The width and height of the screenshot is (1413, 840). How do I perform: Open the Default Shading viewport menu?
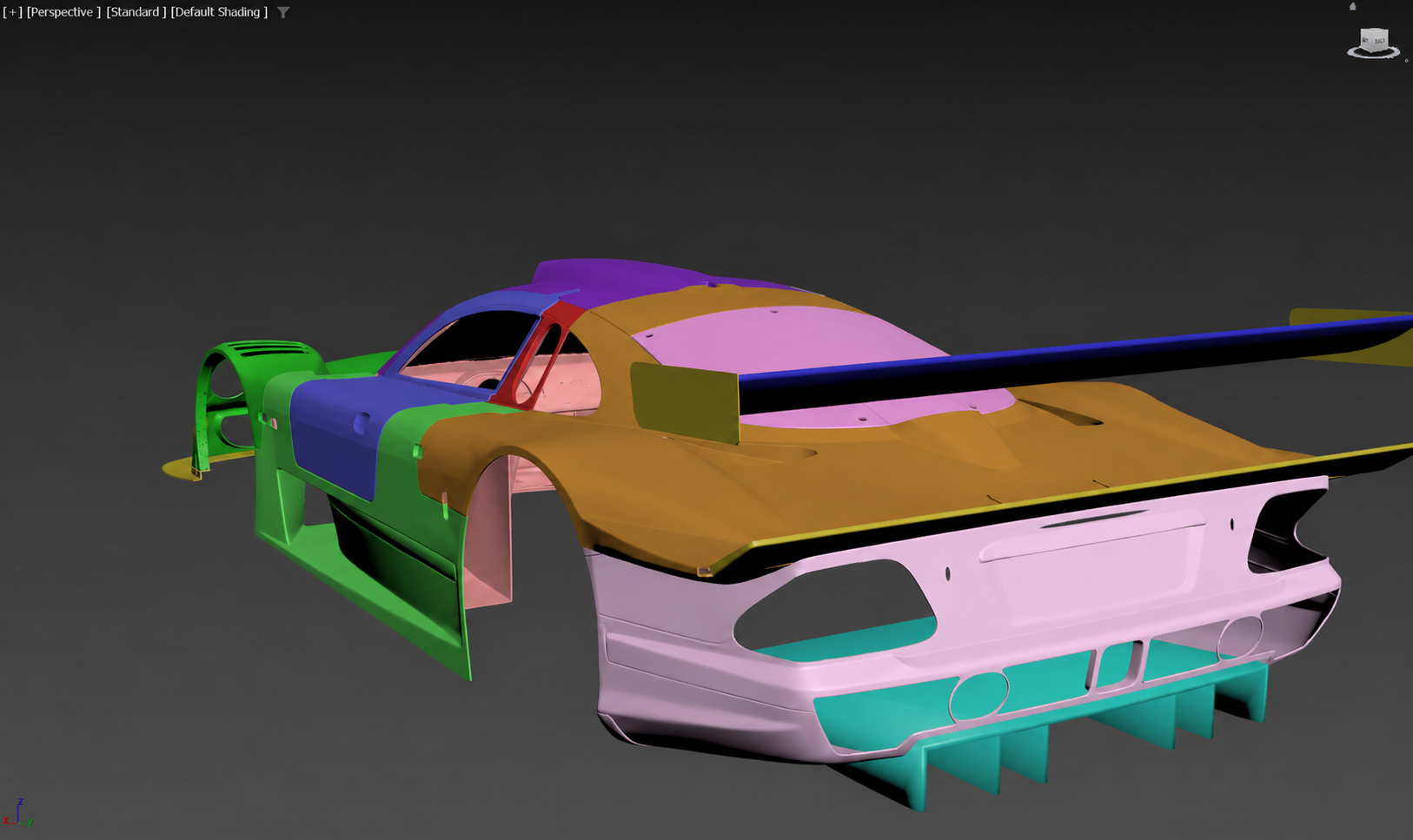coord(219,12)
